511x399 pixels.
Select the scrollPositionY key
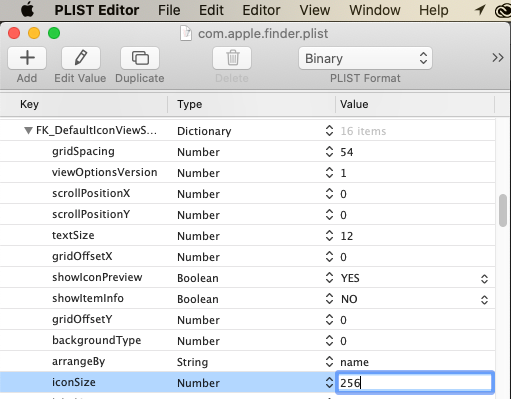[x=91, y=214]
